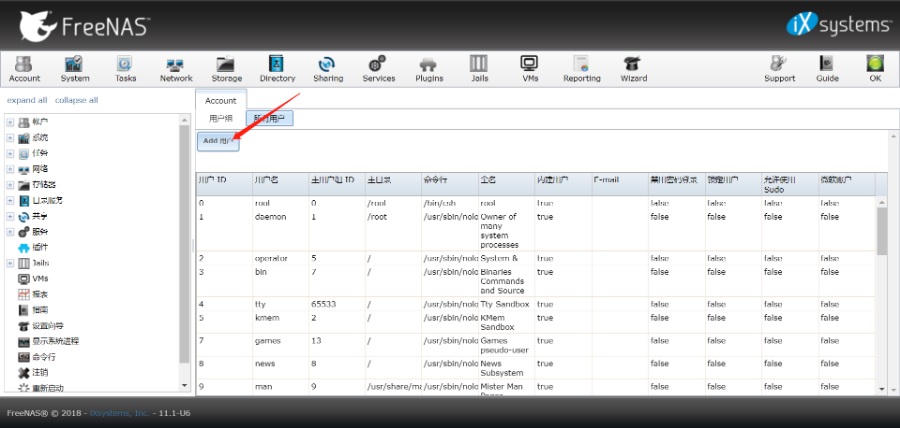The image size is (900, 428).
Task: Open the Directory toolbar icon
Action: click(x=277, y=69)
